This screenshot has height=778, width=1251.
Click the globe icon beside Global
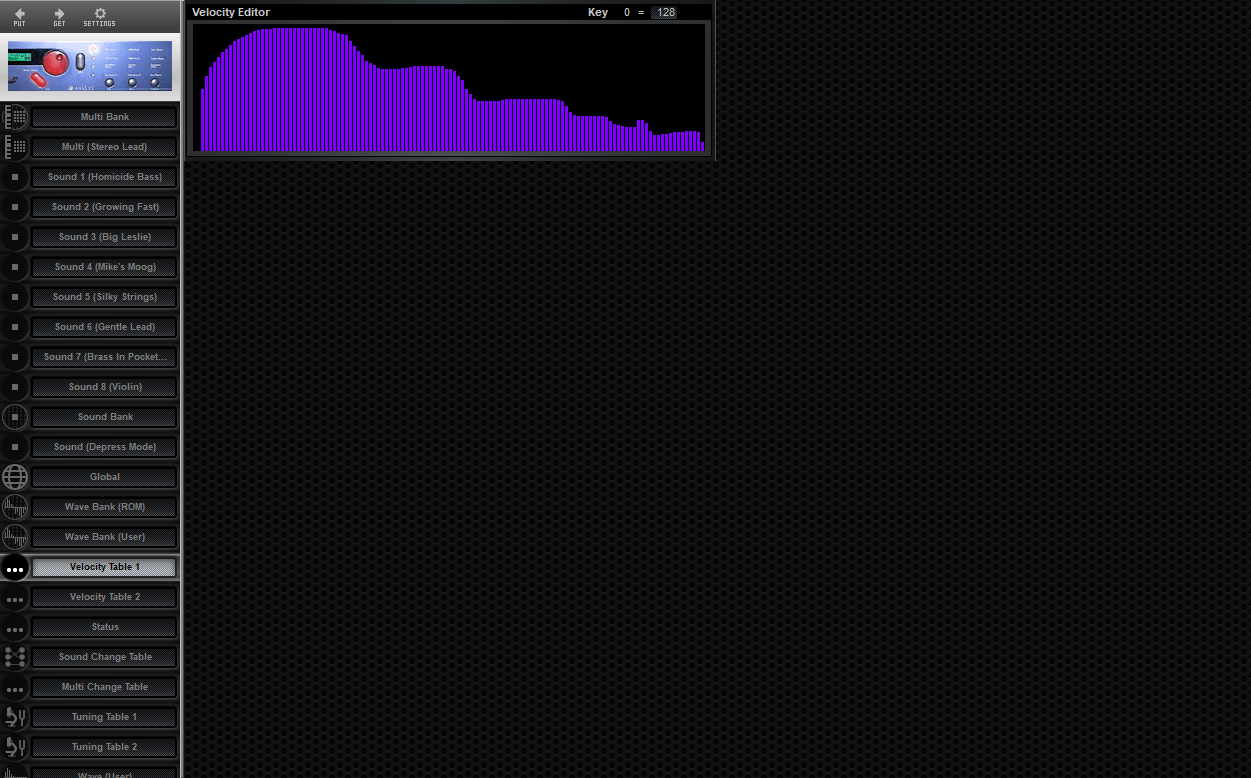click(x=15, y=477)
